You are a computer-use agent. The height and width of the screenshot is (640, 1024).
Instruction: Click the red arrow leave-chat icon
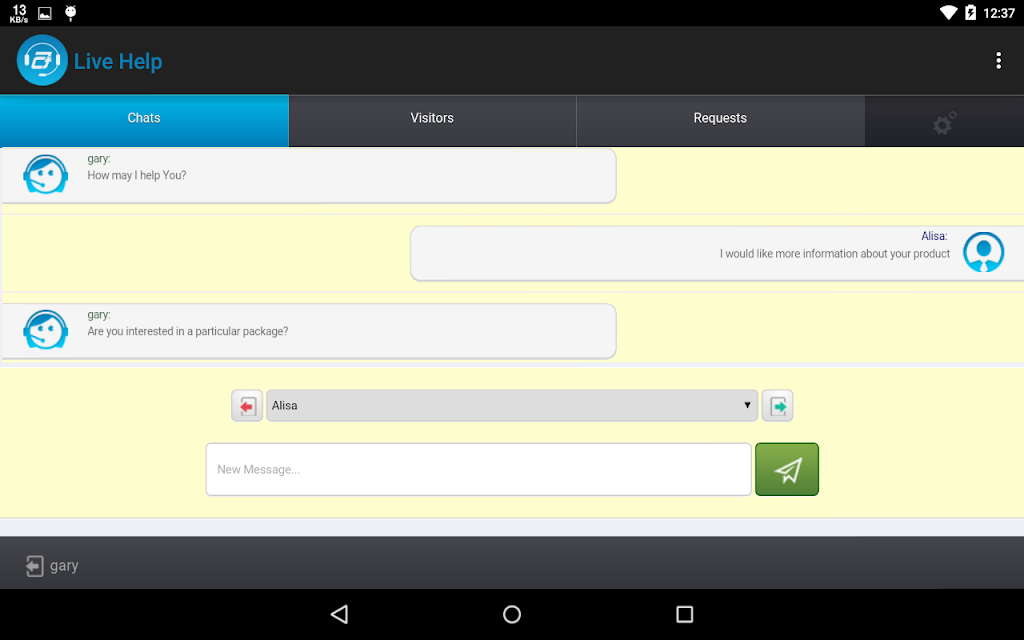click(247, 406)
